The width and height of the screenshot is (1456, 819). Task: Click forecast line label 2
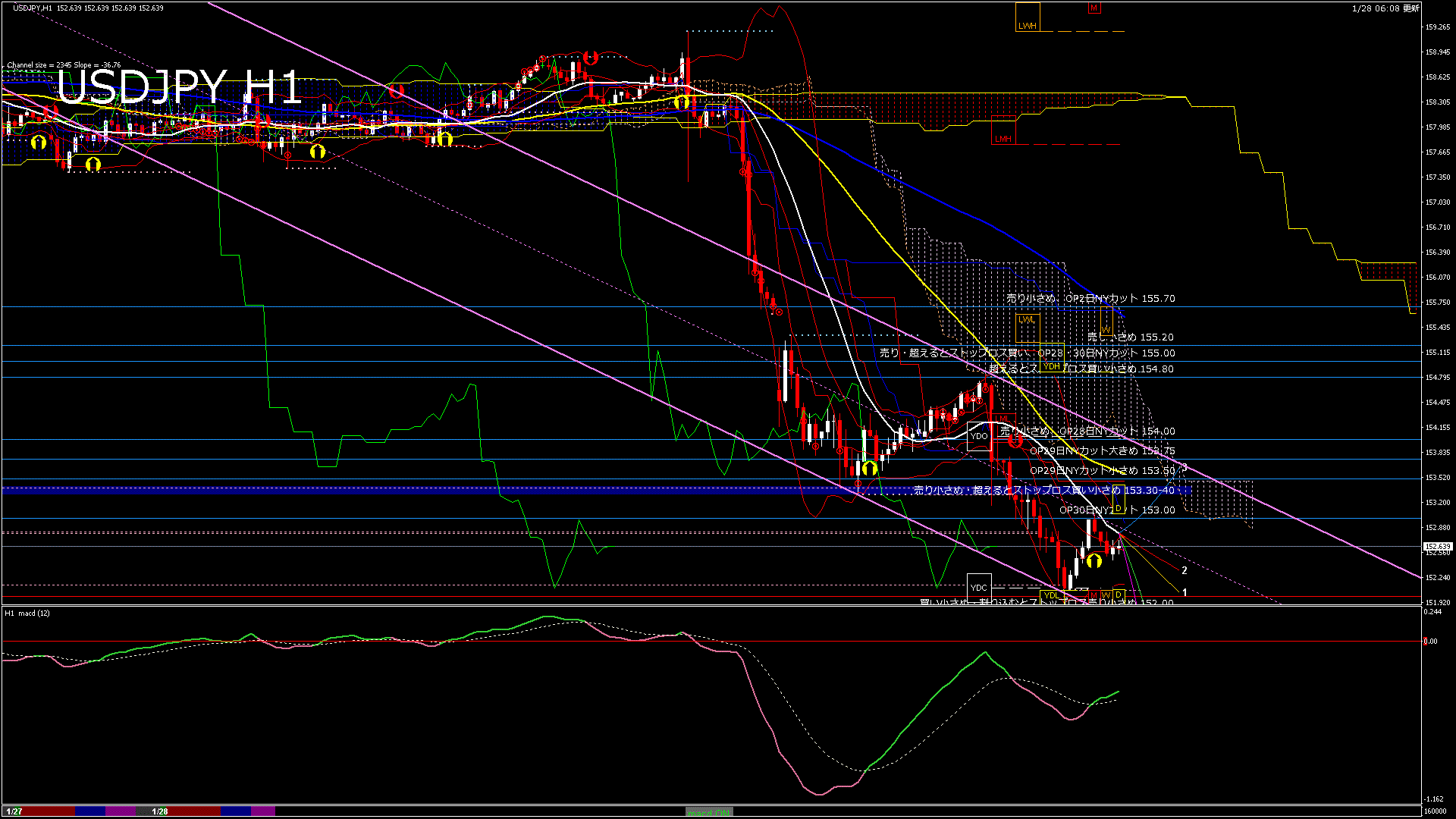(x=1185, y=570)
